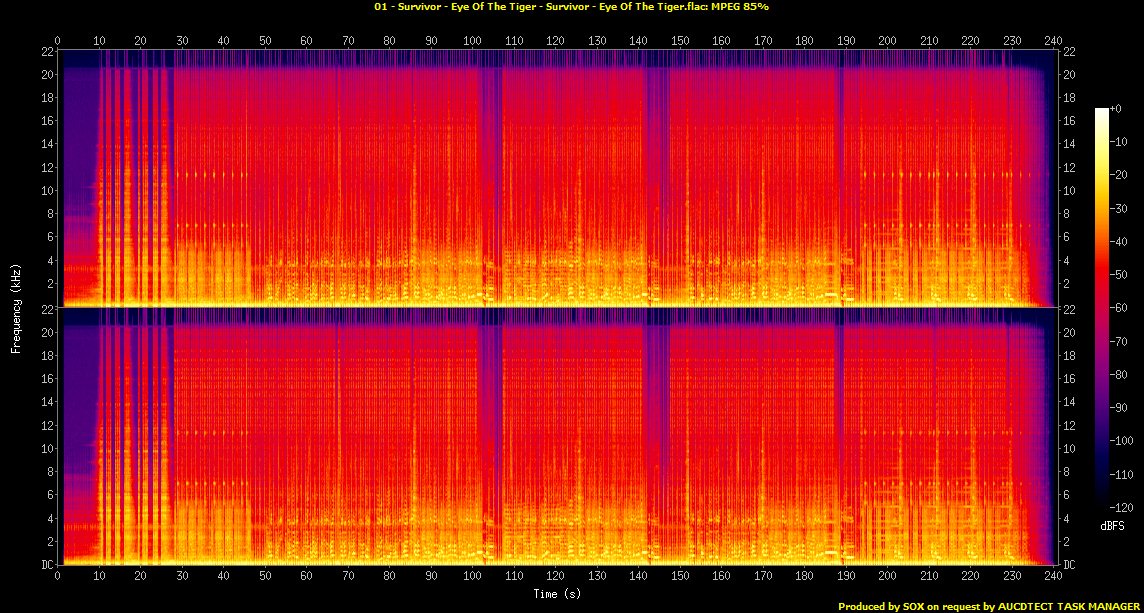Click the color bar at the -100 level

(1101, 440)
